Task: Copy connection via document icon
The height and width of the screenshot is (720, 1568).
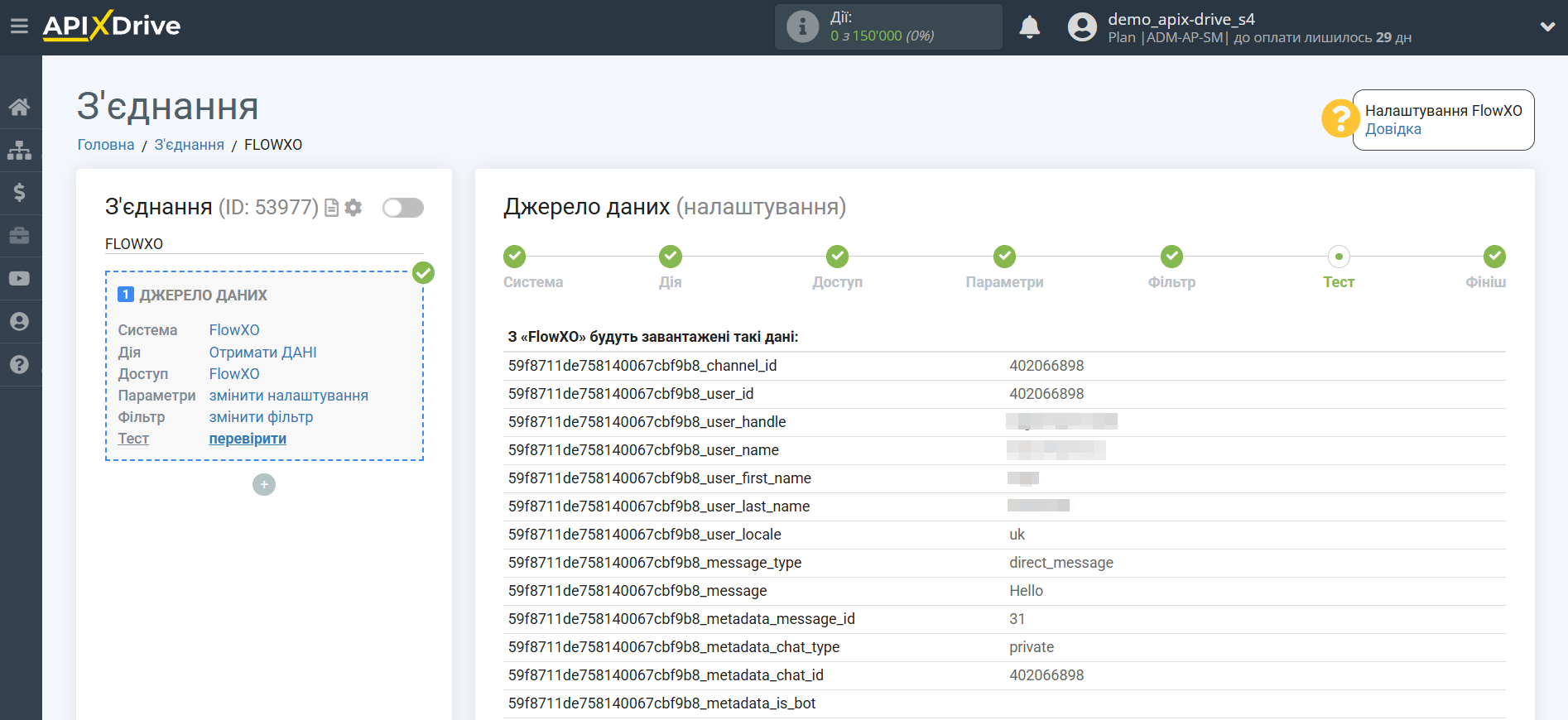Action: (331, 208)
